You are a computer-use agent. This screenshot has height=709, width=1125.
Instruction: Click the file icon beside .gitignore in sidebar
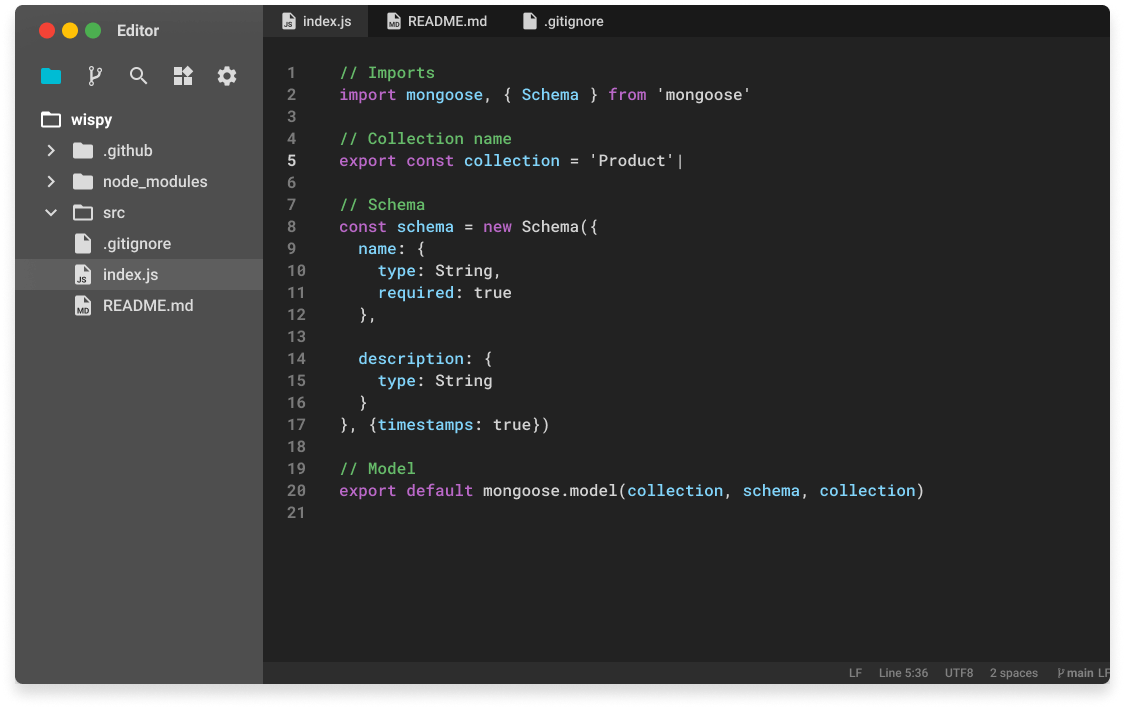point(83,244)
